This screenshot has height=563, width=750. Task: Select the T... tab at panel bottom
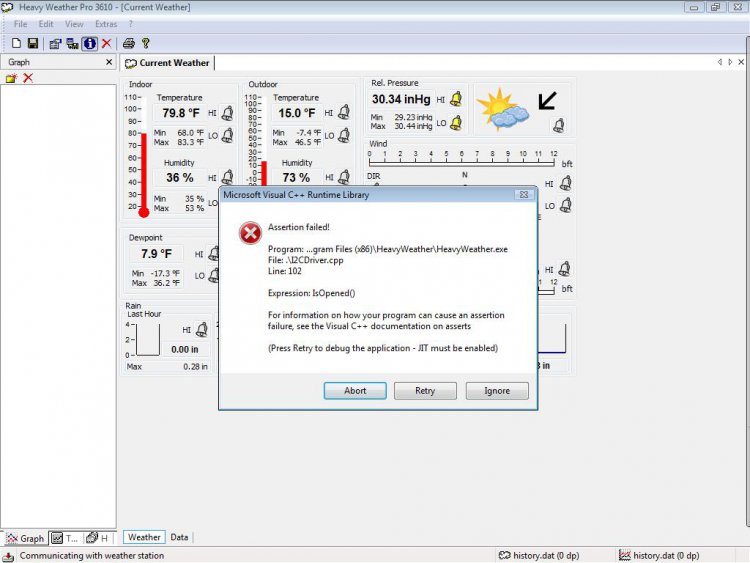click(65, 538)
